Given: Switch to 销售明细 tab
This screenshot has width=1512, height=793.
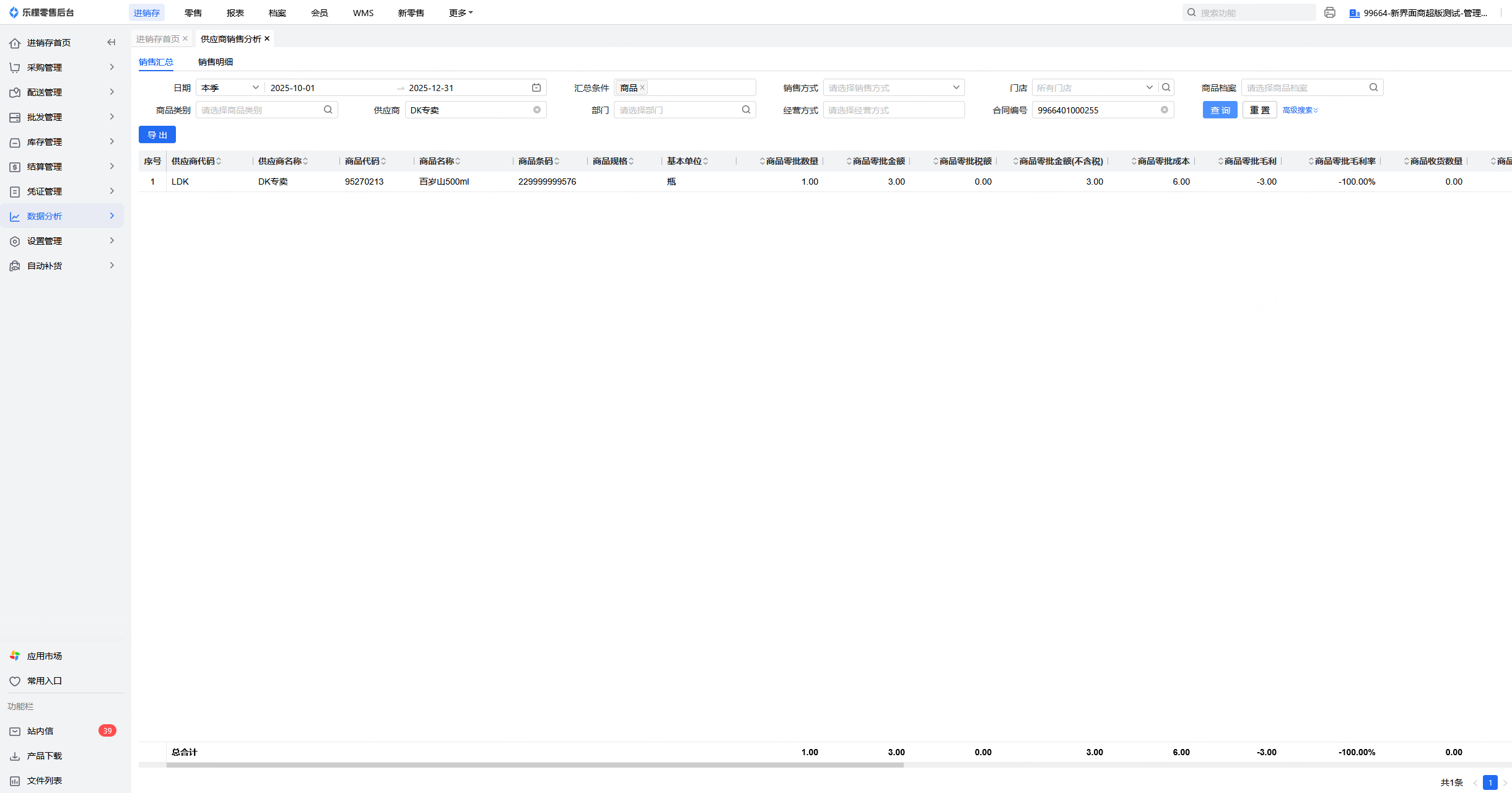Looking at the screenshot, I should pyautogui.click(x=215, y=62).
